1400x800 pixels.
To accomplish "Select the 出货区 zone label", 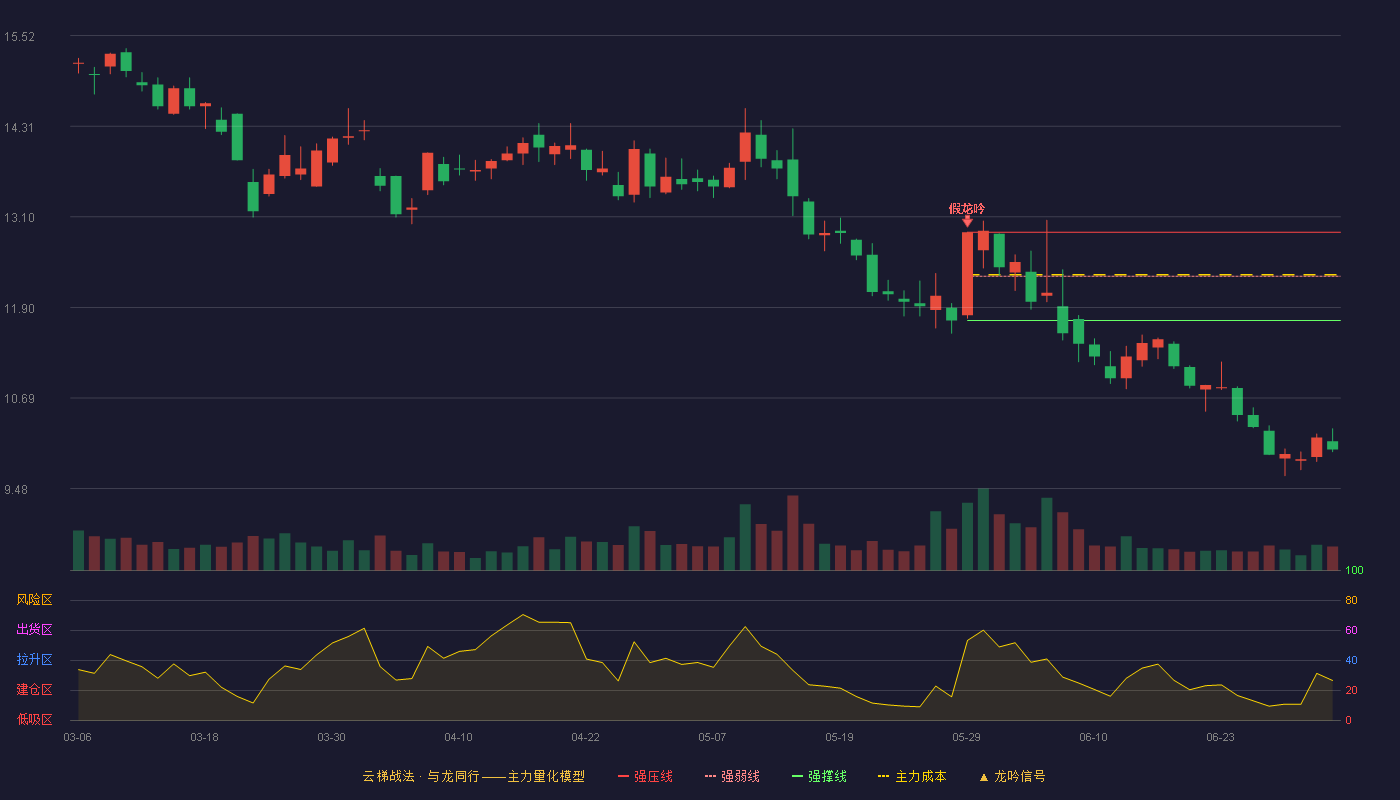I will (34, 630).
